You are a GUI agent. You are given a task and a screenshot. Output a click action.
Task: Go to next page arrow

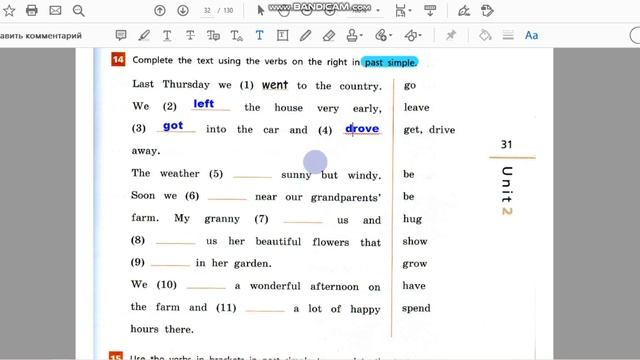(x=183, y=11)
